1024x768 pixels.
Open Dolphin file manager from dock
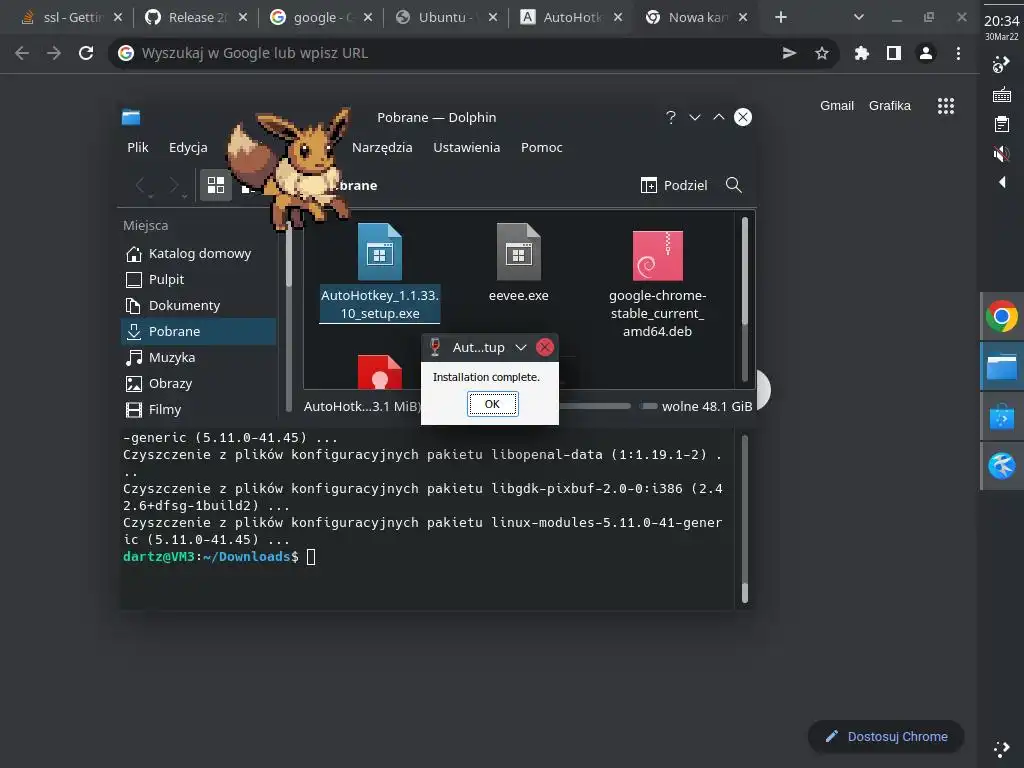click(x=1002, y=367)
